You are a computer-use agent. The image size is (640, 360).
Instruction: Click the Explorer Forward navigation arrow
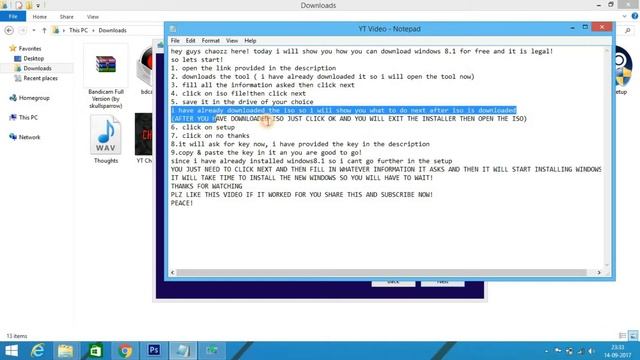click(x=22, y=30)
